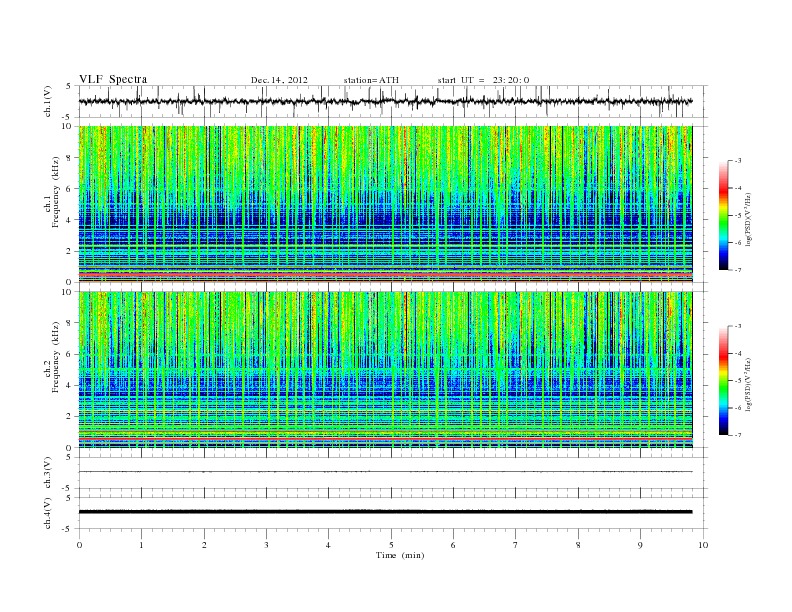Click the "-7" tick on ch.1 colorbar

(738, 270)
